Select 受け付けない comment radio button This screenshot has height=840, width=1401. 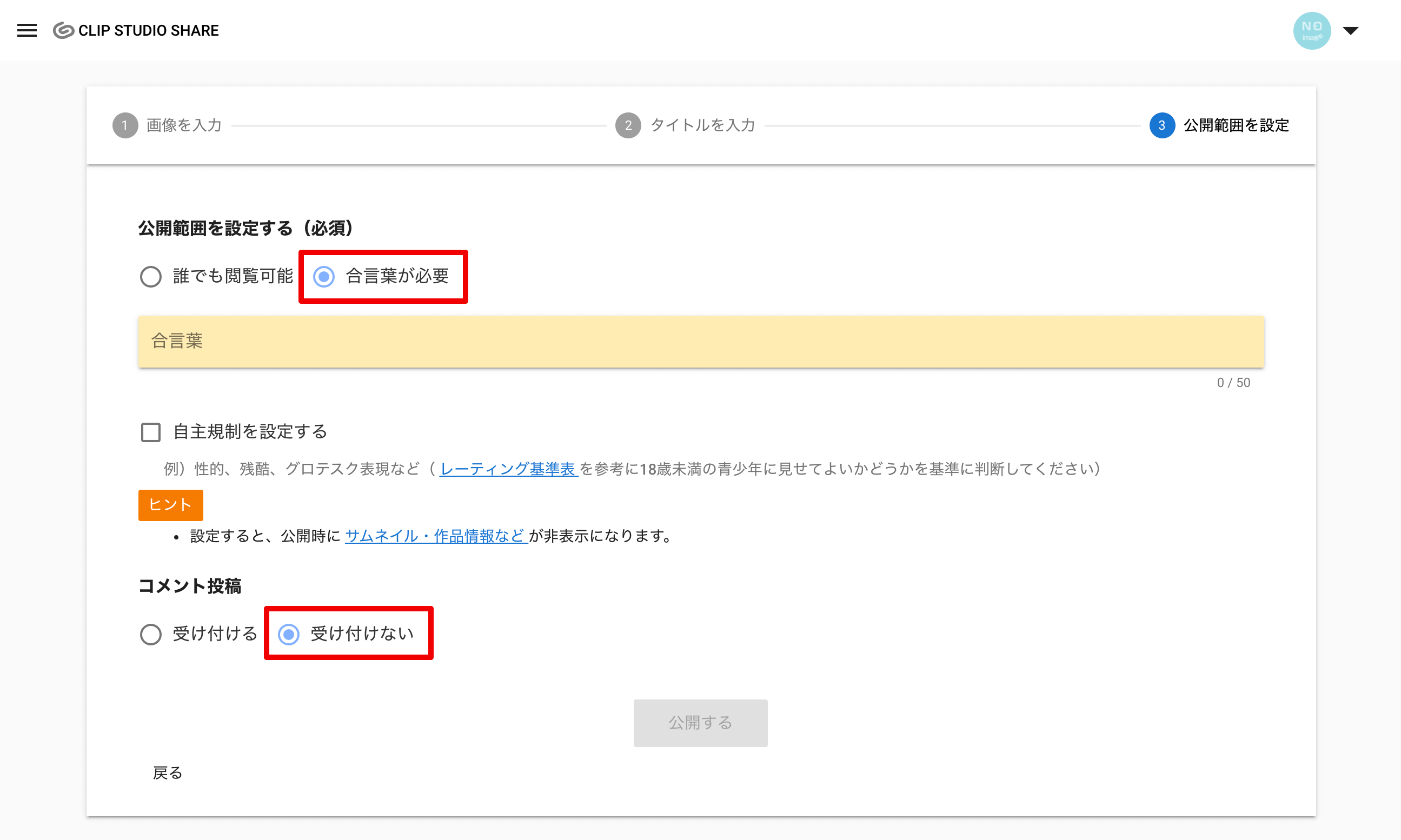coord(289,634)
